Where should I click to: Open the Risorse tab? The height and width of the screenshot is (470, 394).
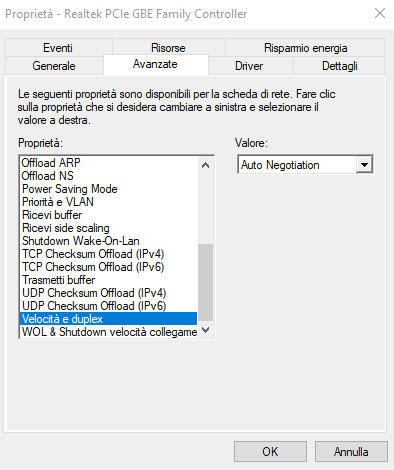point(168,48)
